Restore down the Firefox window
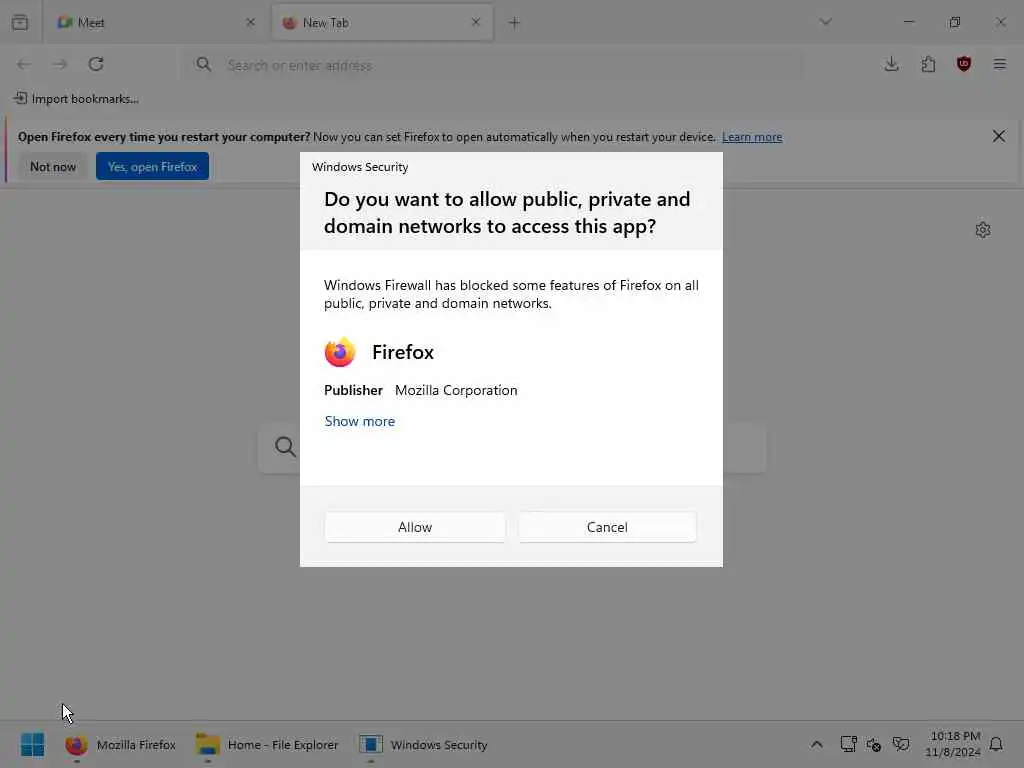This screenshot has height=768, width=1024. [x=955, y=22]
